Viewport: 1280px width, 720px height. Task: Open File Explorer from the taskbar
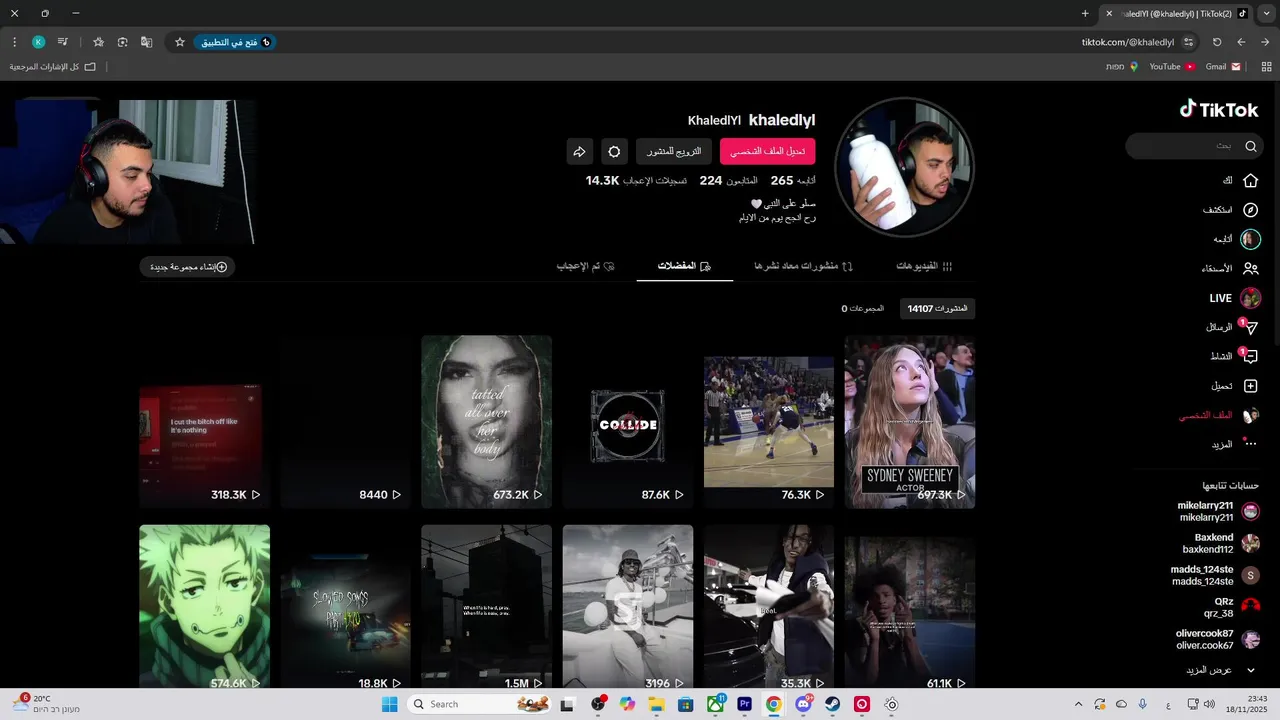656,704
